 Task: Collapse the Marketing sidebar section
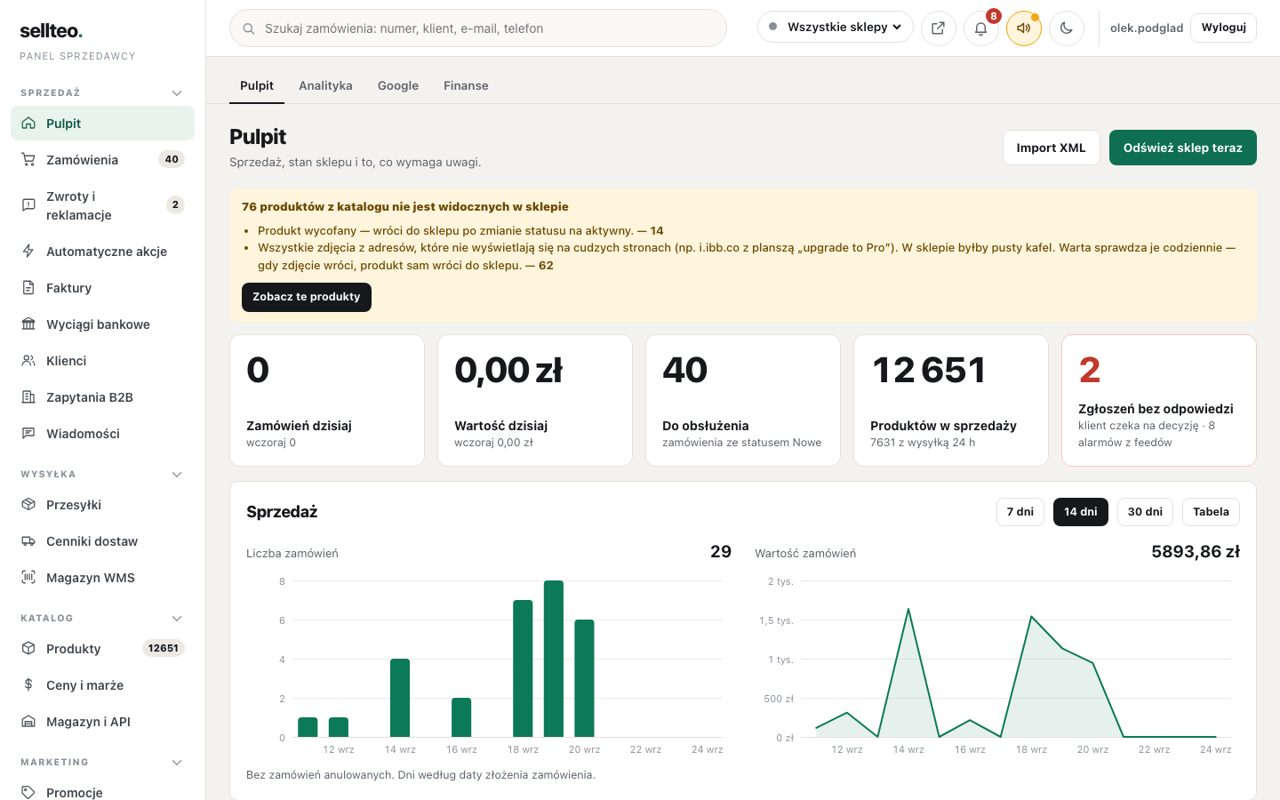[177, 762]
